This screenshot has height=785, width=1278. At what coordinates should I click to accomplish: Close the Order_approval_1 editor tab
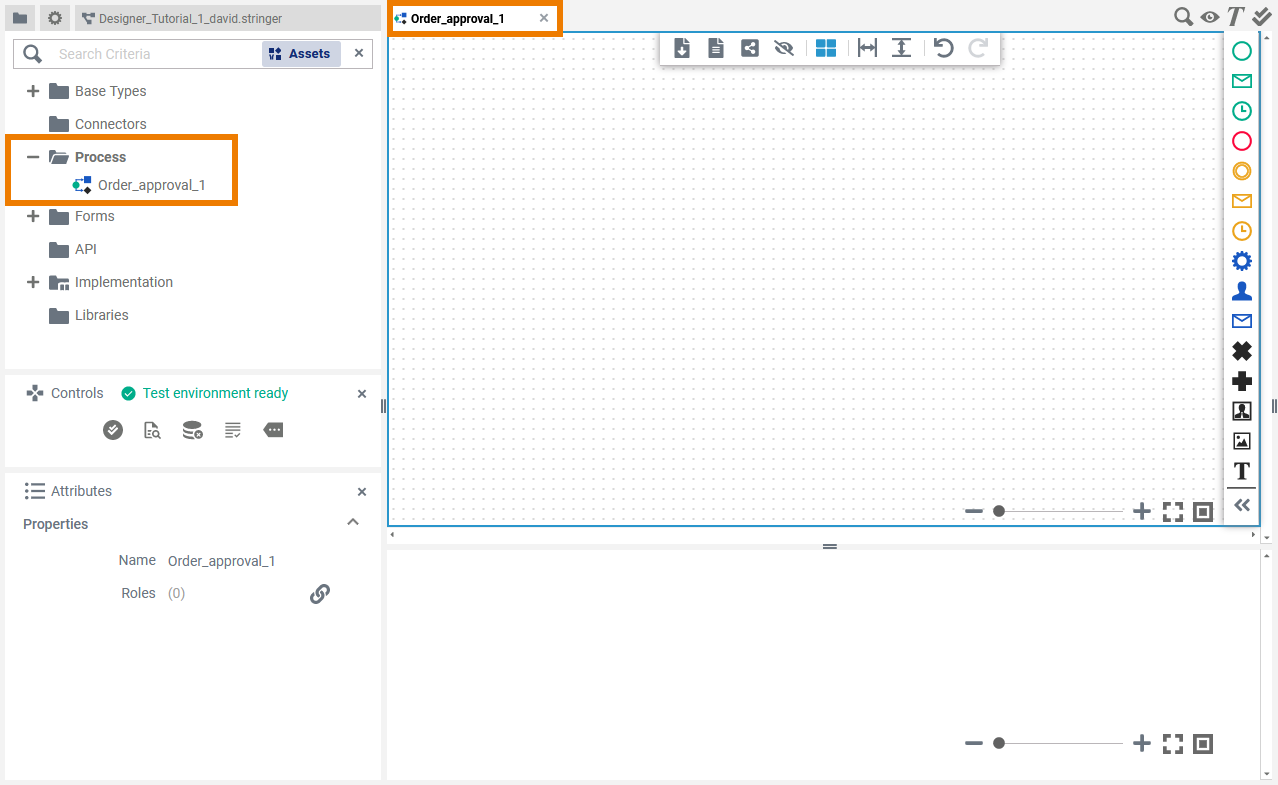(x=544, y=18)
